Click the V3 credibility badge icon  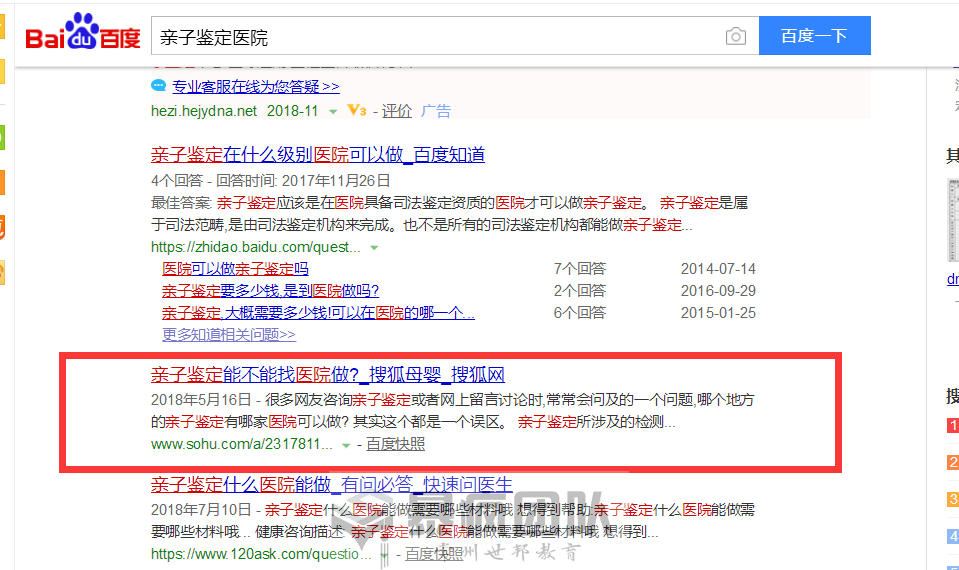pos(357,110)
